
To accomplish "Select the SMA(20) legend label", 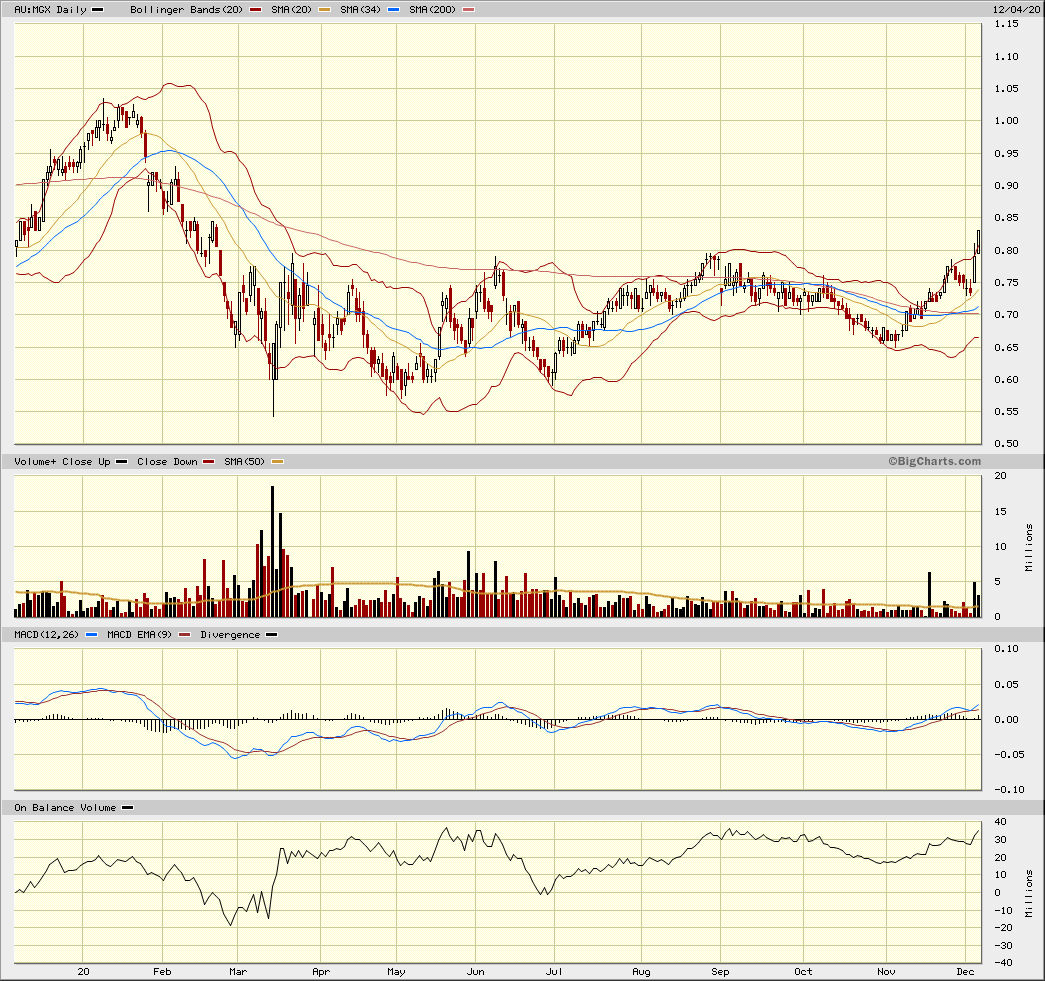I will 291,9.
